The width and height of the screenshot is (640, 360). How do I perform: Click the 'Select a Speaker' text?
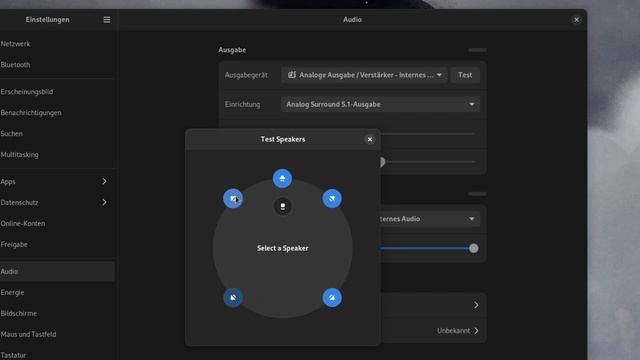pyautogui.click(x=282, y=248)
